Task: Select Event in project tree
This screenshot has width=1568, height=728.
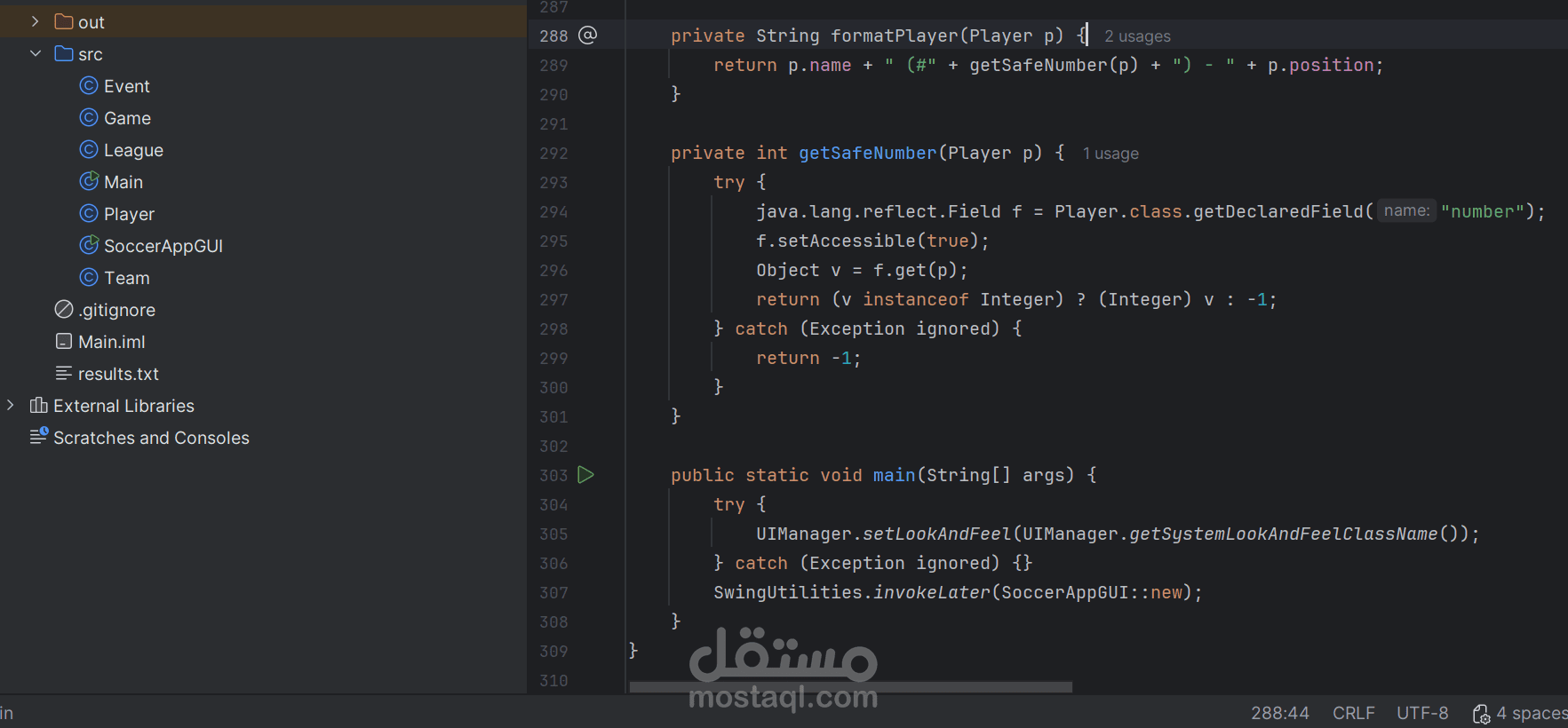Action: [126, 86]
